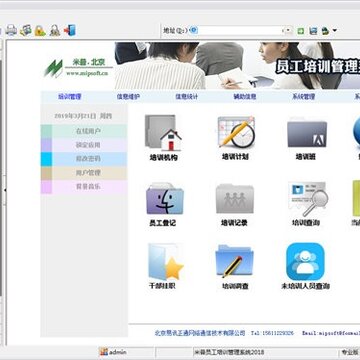The width and height of the screenshot is (360, 360).
Task: Open the 培训管理 menu
Action: (x=70, y=97)
